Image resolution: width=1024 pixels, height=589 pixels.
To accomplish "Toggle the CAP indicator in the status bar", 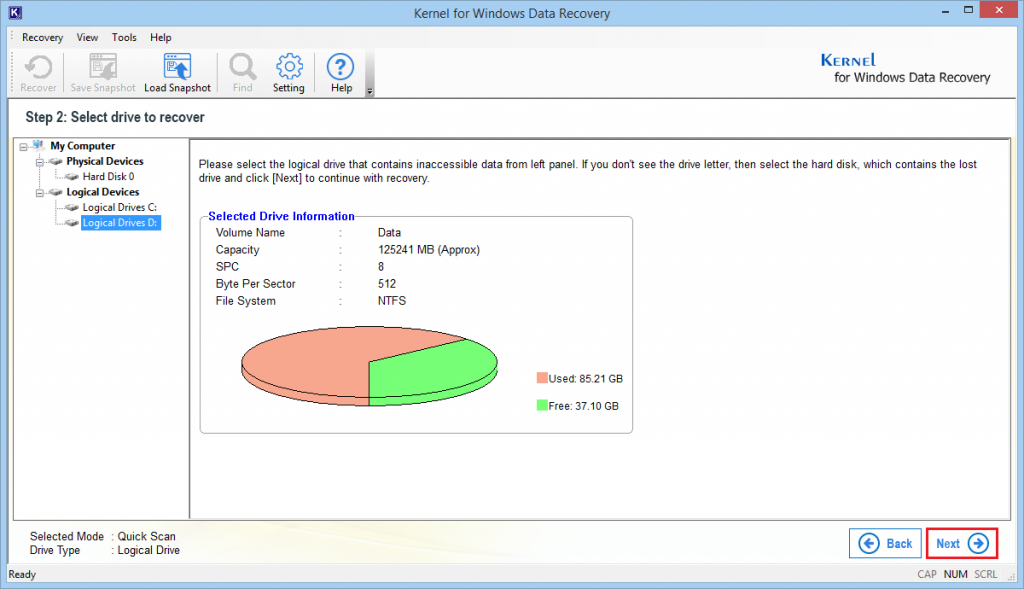I will click(927, 574).
